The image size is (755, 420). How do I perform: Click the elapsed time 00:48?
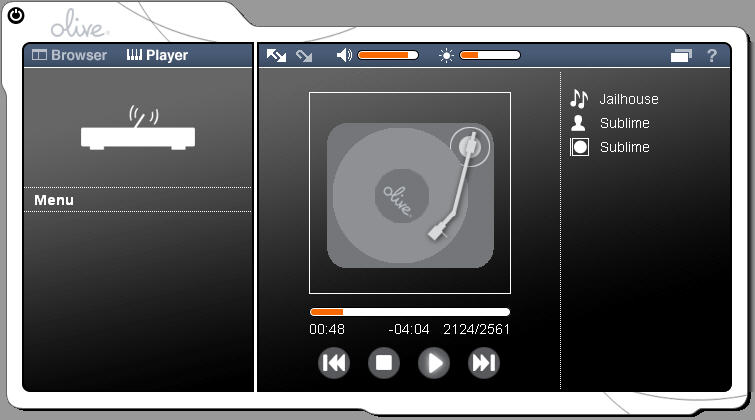(327, 329)
